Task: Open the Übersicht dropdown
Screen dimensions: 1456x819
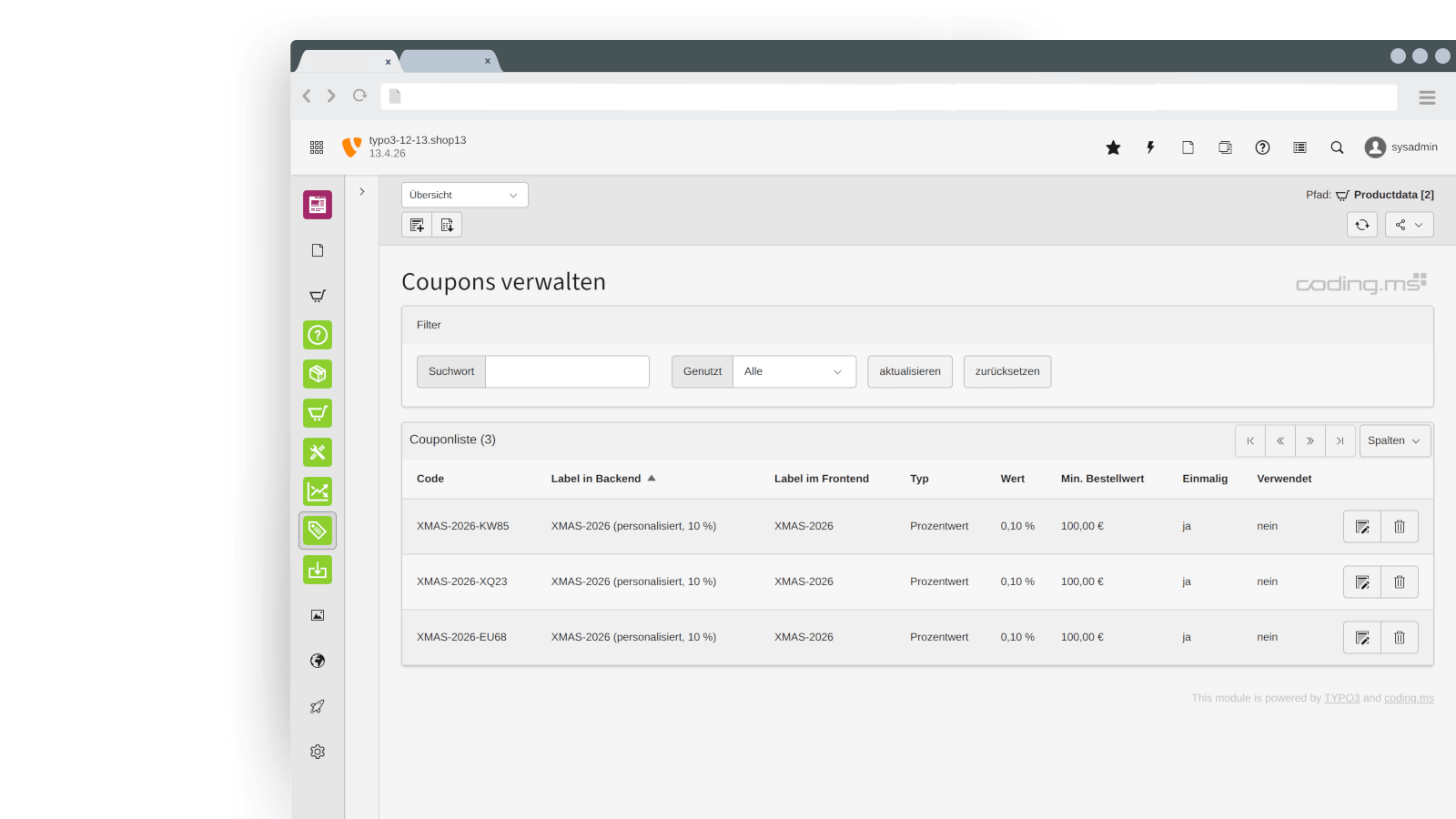Action: (464, 195)
